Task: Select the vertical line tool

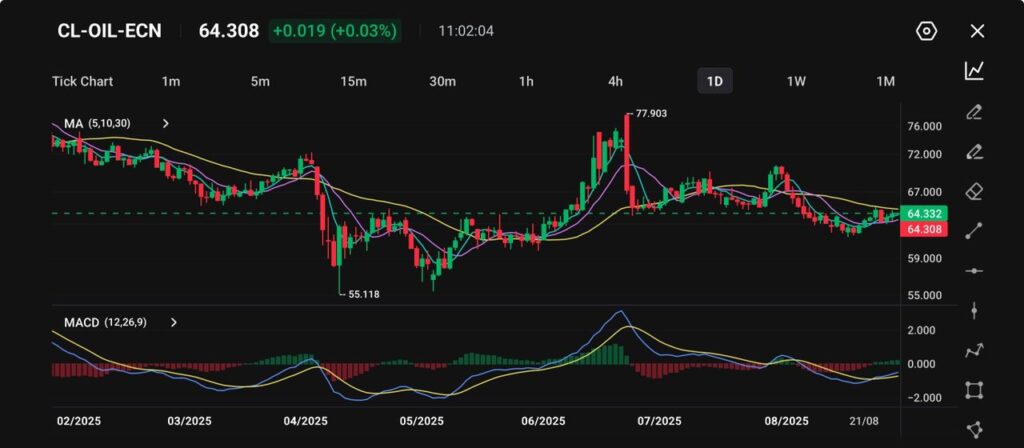Action: tap(974, 310)
